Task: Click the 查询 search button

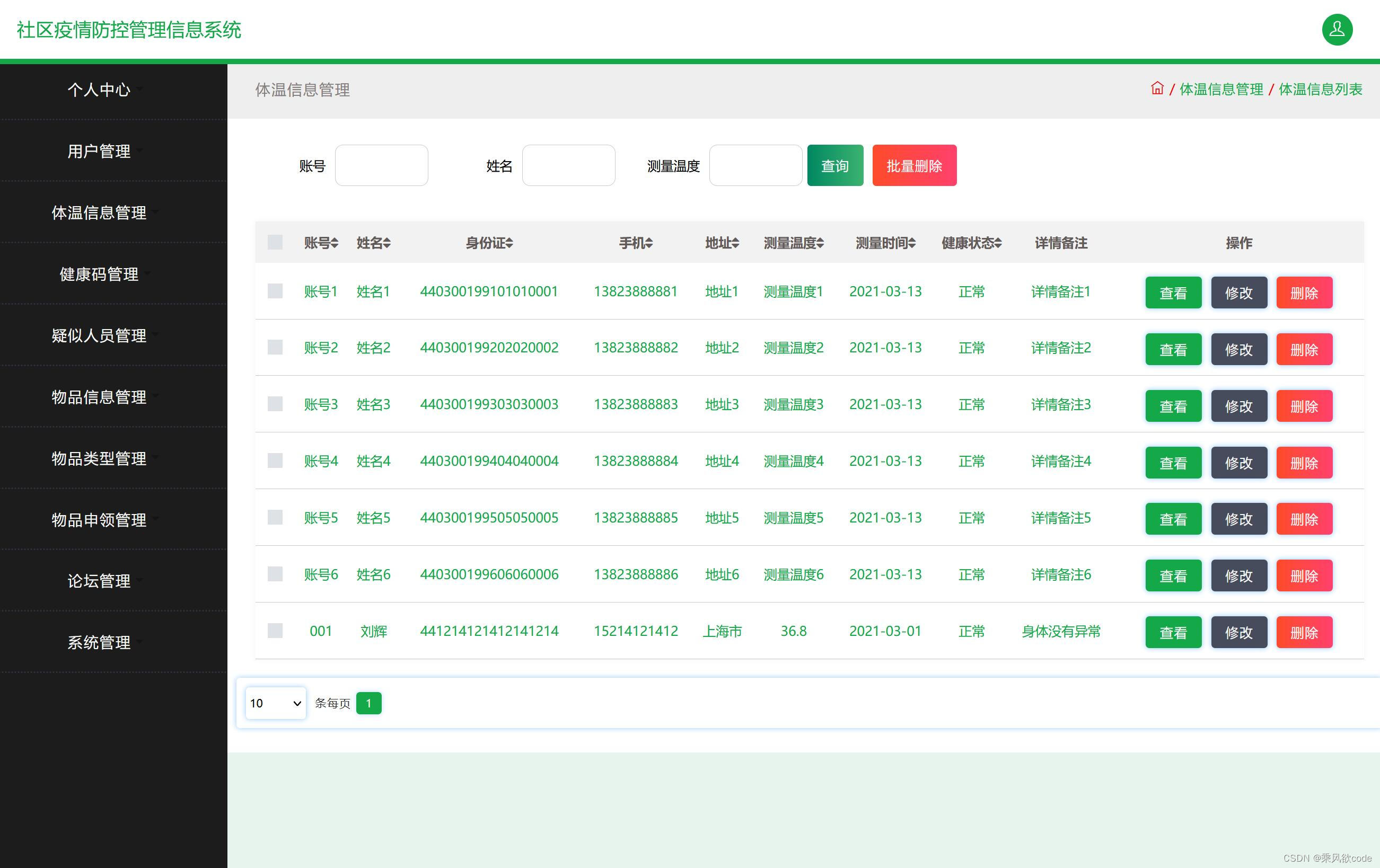Action: 835,165
